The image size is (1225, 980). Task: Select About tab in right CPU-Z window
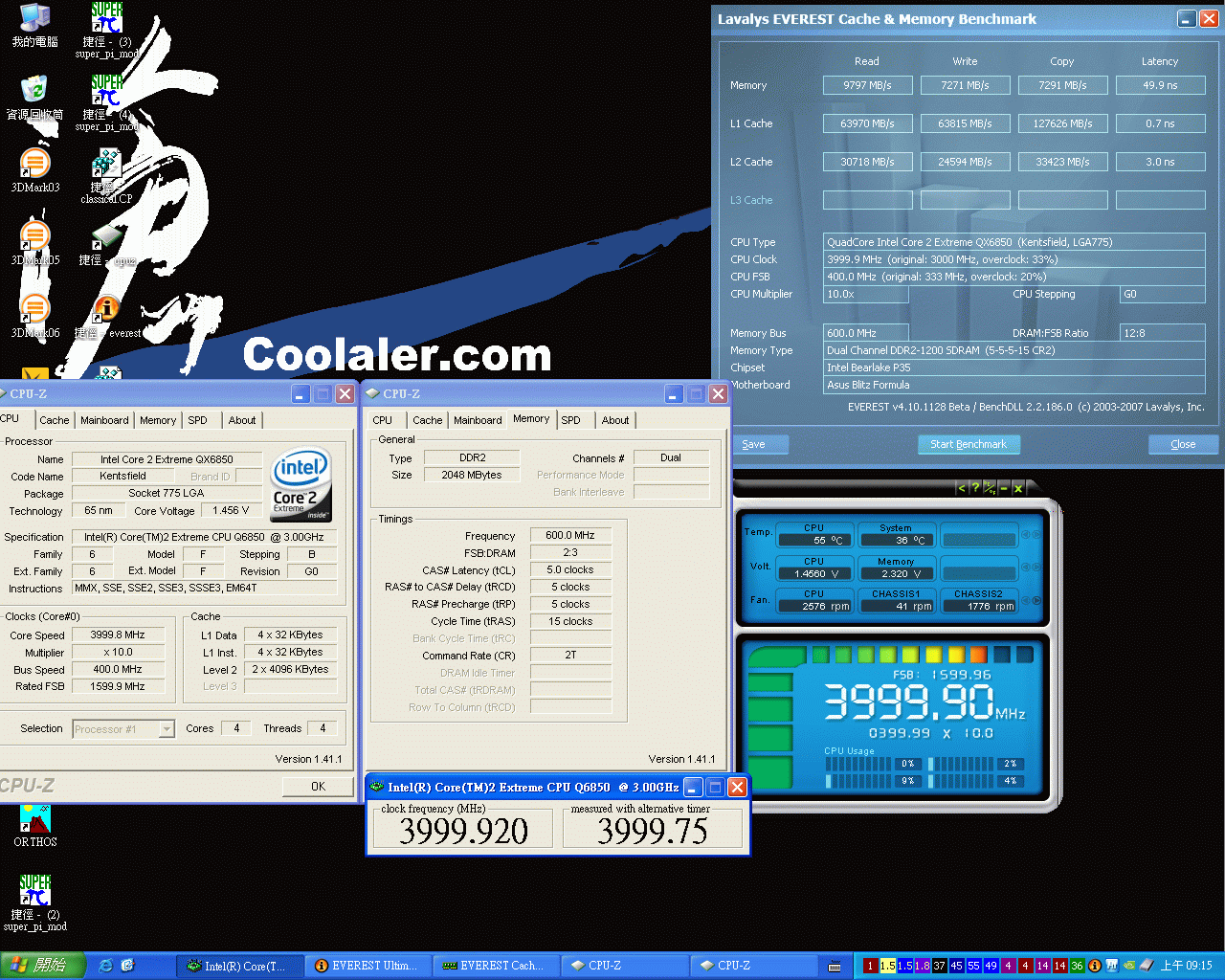tap(615, 420)
